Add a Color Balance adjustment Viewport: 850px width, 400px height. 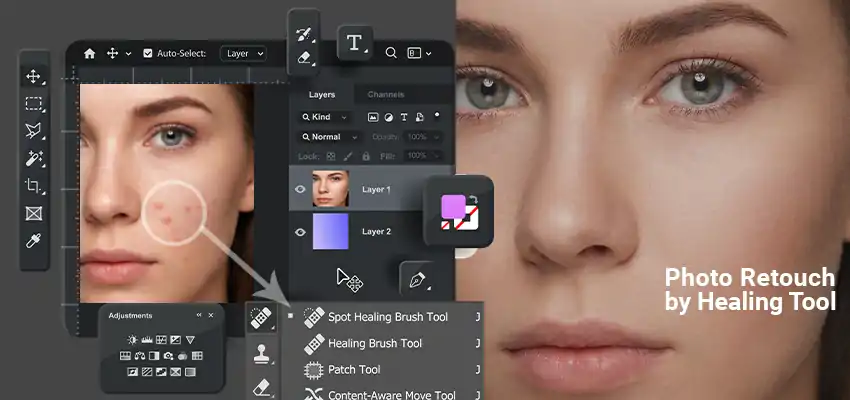coord(140,356)
